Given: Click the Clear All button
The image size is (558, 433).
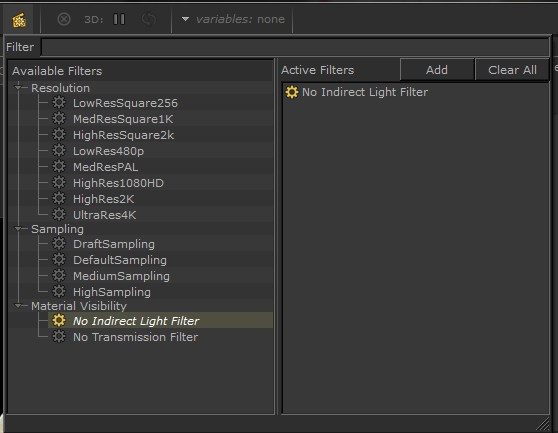Looking at the screenshot, I should pyautogui.click(x=512, y=70).
